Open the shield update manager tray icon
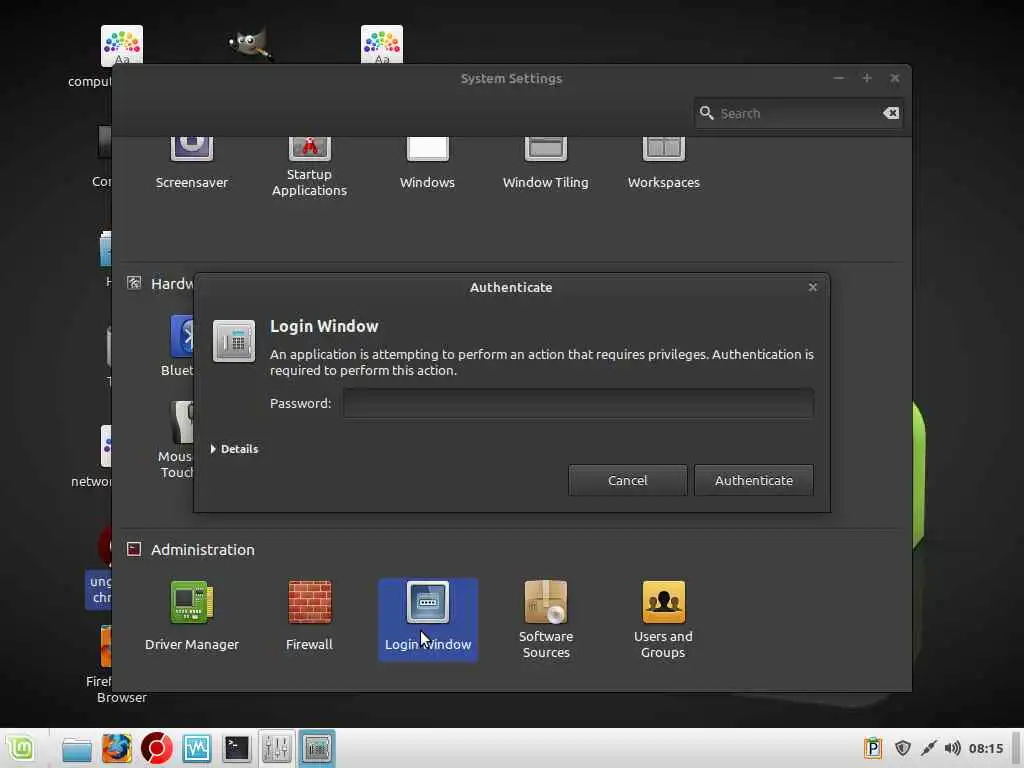1024x768 pixels. [903, 748]
